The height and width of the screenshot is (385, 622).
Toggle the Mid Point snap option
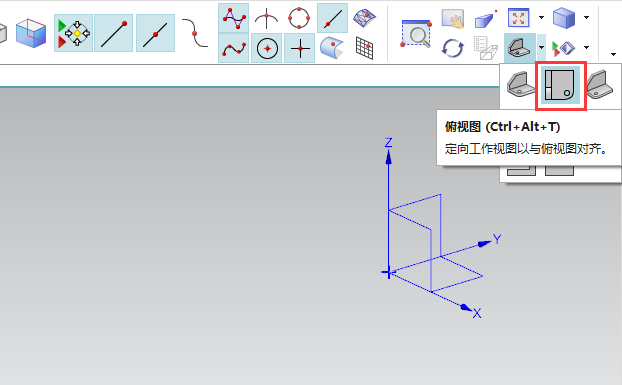pyautogui.click(x=155, y=33)
